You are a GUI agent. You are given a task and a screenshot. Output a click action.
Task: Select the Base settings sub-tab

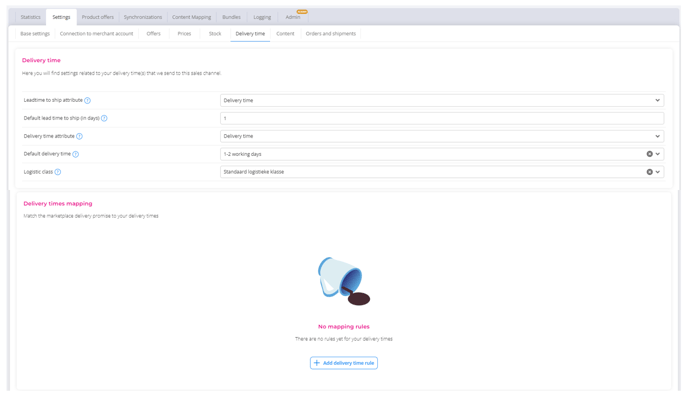(x=35, y=34)
